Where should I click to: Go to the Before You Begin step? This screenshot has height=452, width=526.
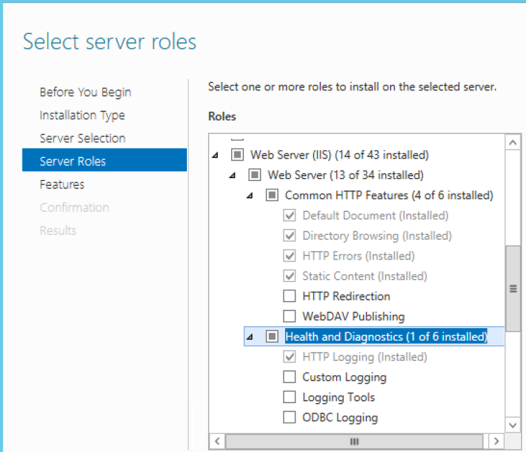click(x=85, y=92)
